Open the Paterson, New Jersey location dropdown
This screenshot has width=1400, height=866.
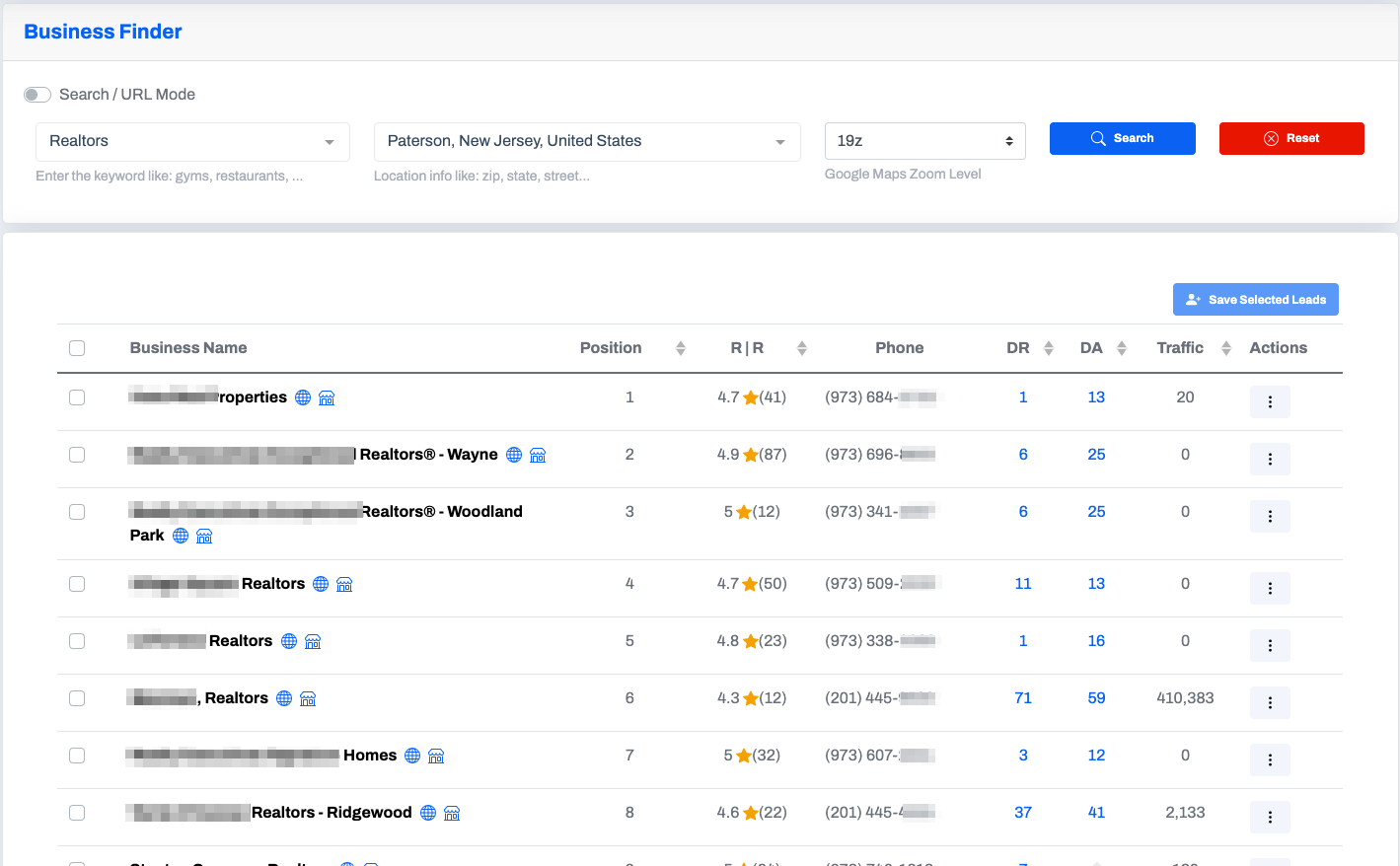coord(587,141)
